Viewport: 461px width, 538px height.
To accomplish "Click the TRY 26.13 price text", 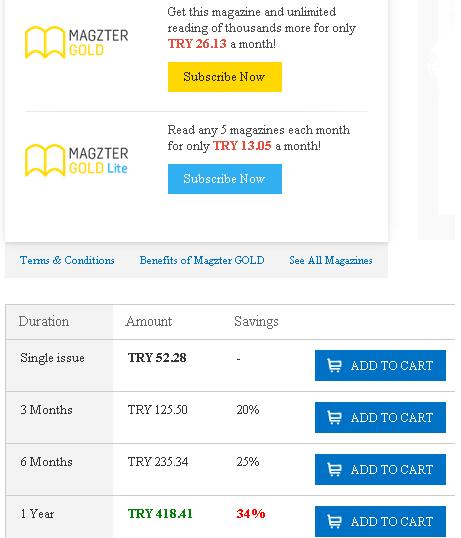I will 197,44.
